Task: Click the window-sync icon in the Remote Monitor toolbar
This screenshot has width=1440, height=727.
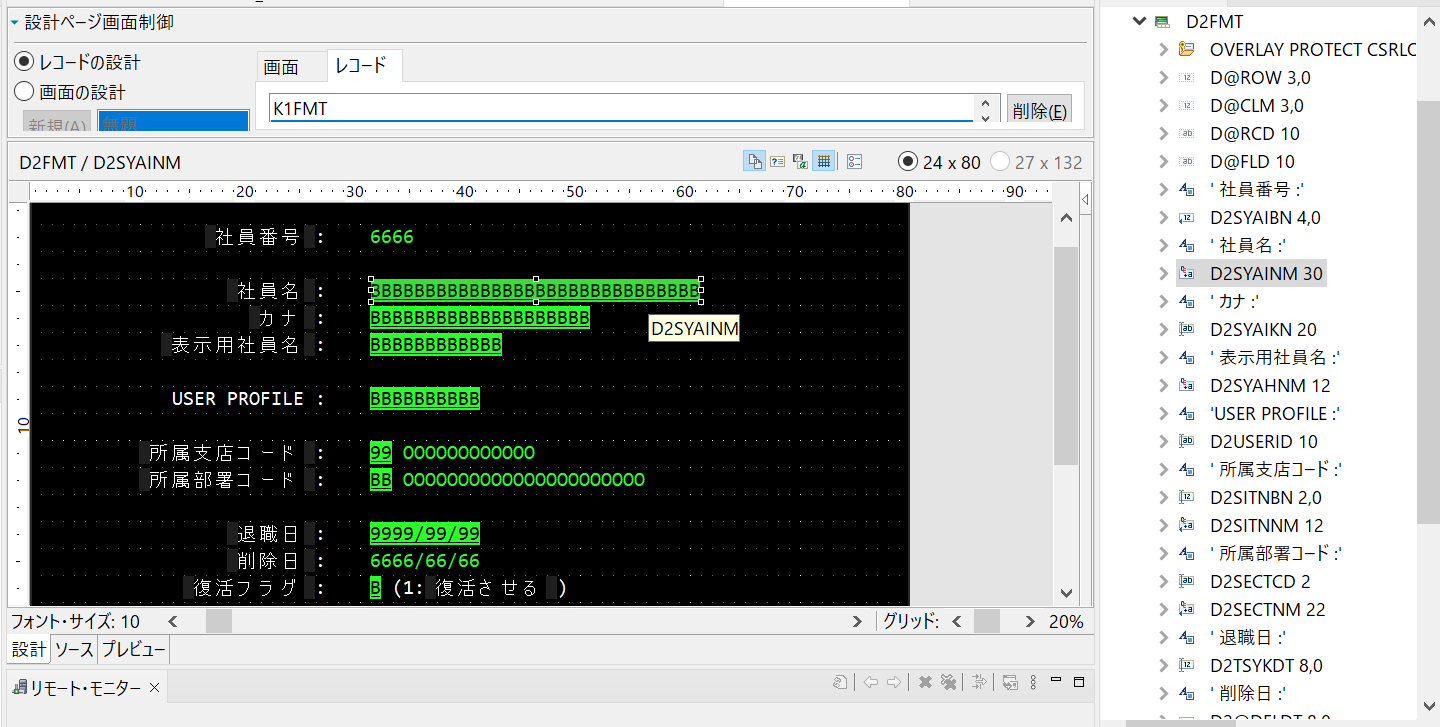Action: [1011, 682]
